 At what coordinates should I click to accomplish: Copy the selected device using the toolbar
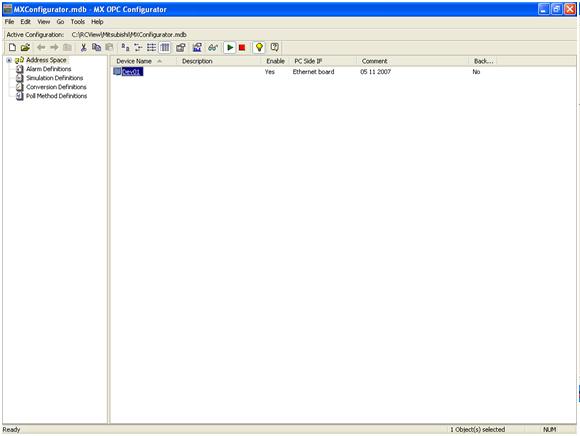tap(97, 47)
